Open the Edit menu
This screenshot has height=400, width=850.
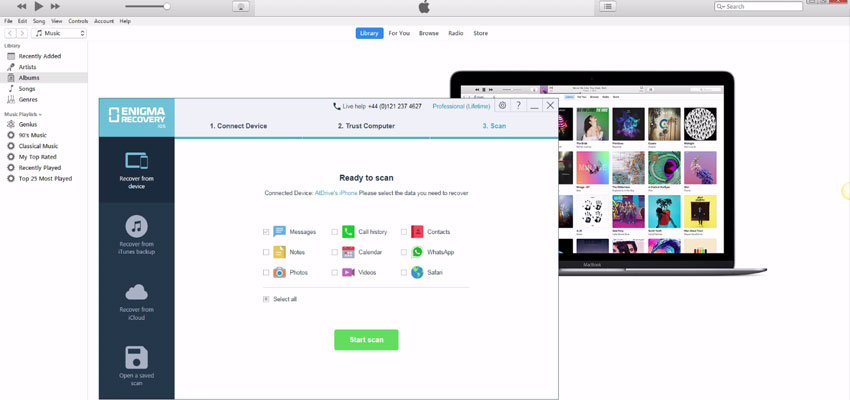point(22,21)
